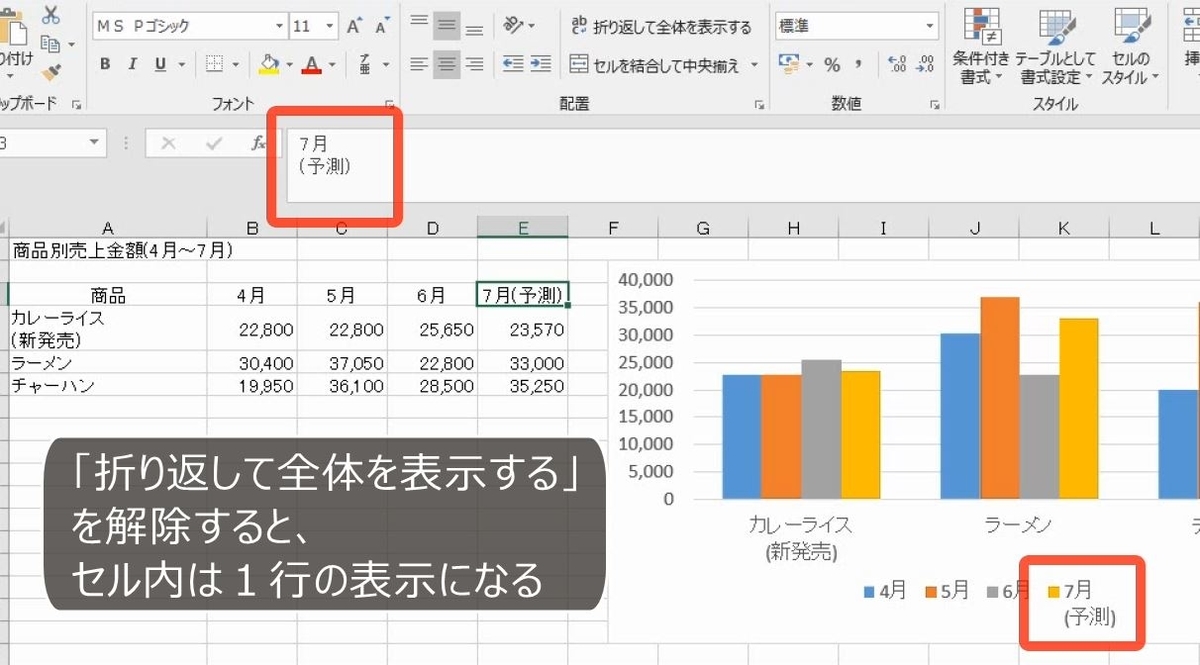
Task: Apply bold formatting with the B icon
Action: 105,62
